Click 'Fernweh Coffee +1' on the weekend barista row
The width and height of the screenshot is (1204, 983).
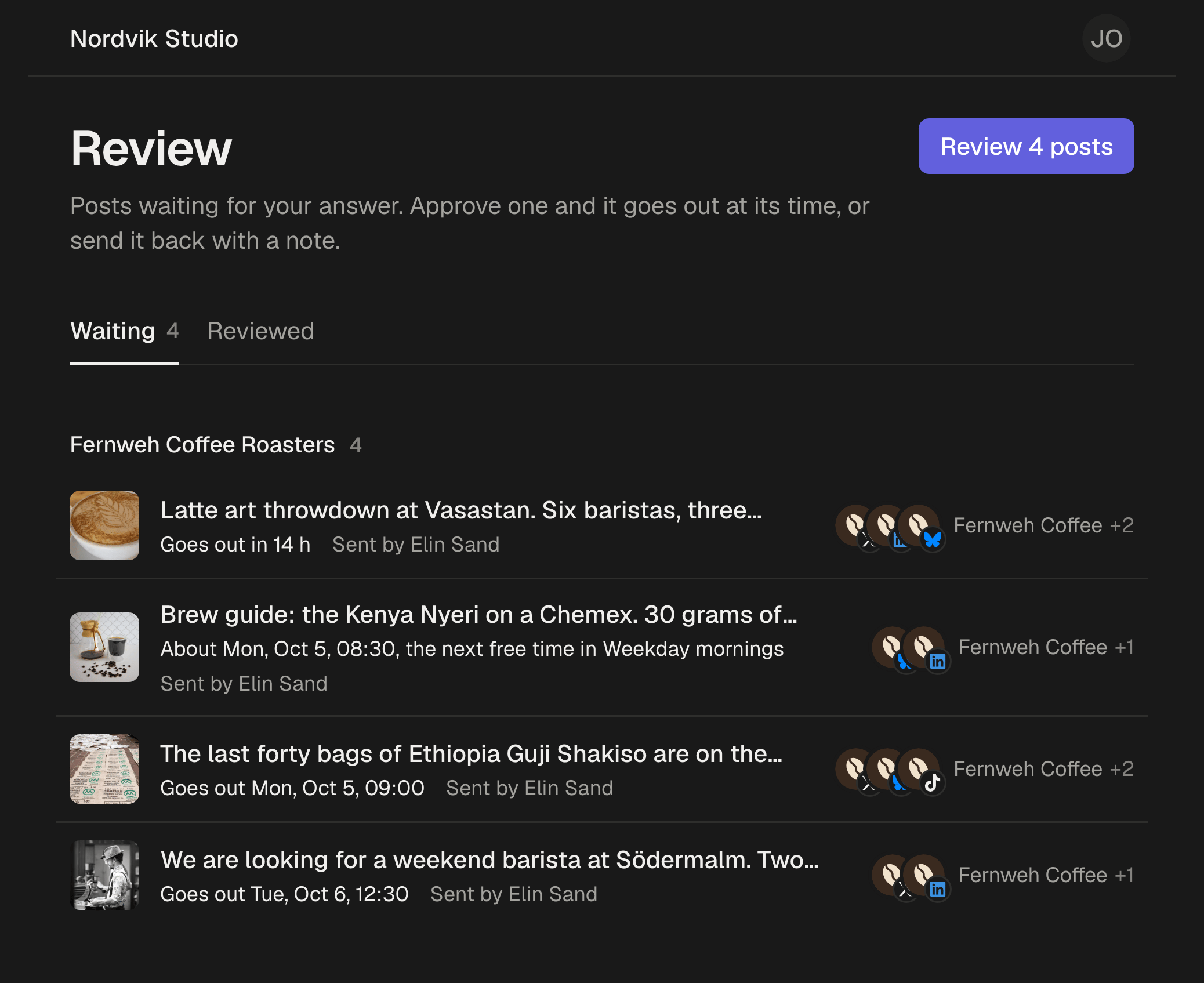pos(1046,875)
